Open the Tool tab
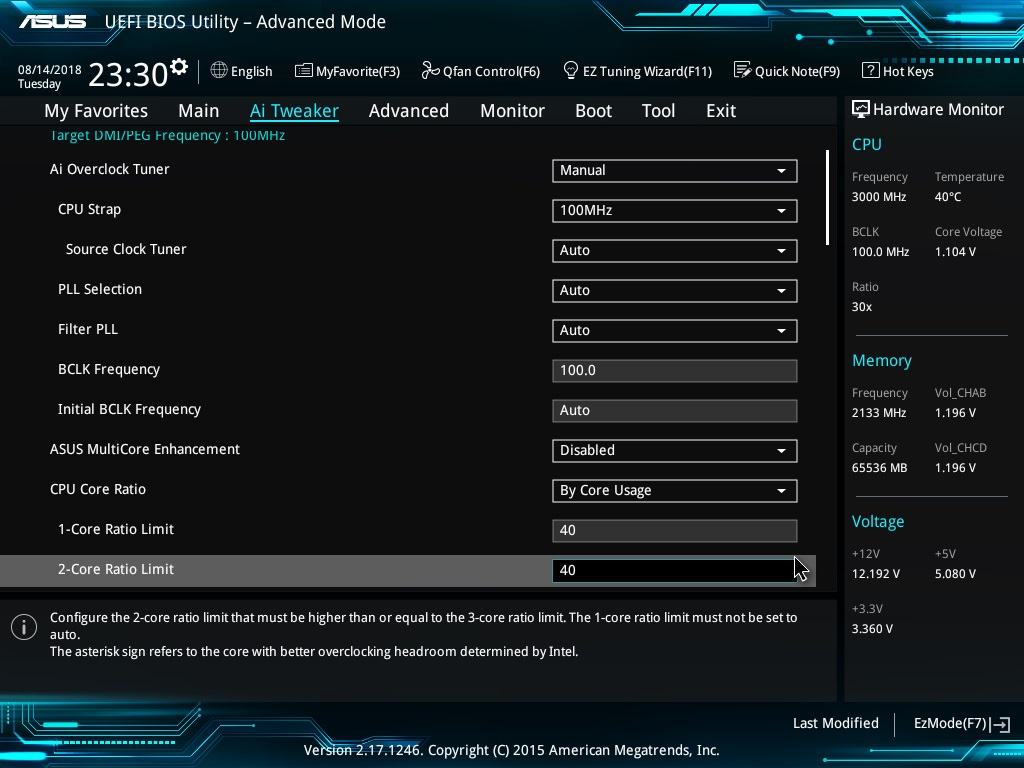The image size is (1024, 768). 658,111
